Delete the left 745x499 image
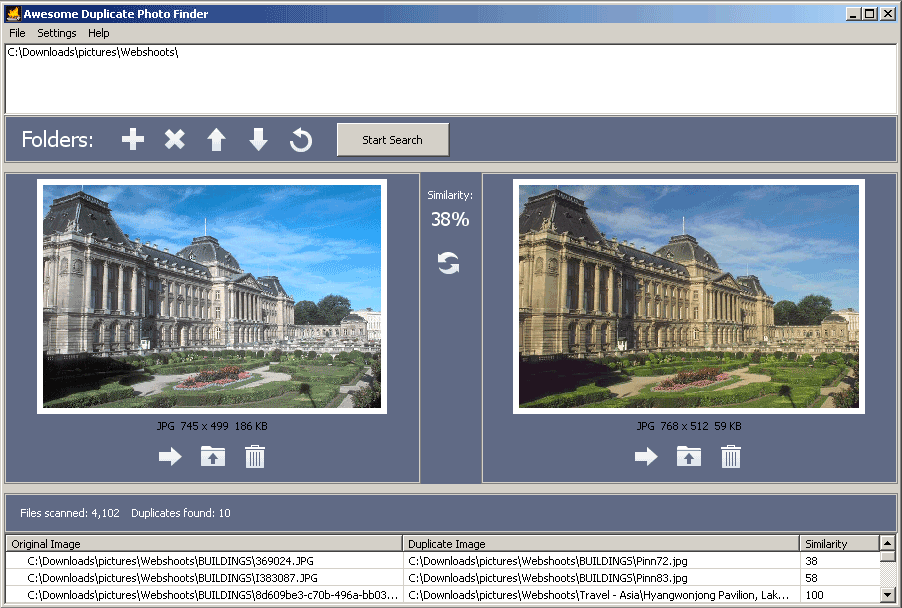This screenshot has height=608, width=902. [254, 456]
